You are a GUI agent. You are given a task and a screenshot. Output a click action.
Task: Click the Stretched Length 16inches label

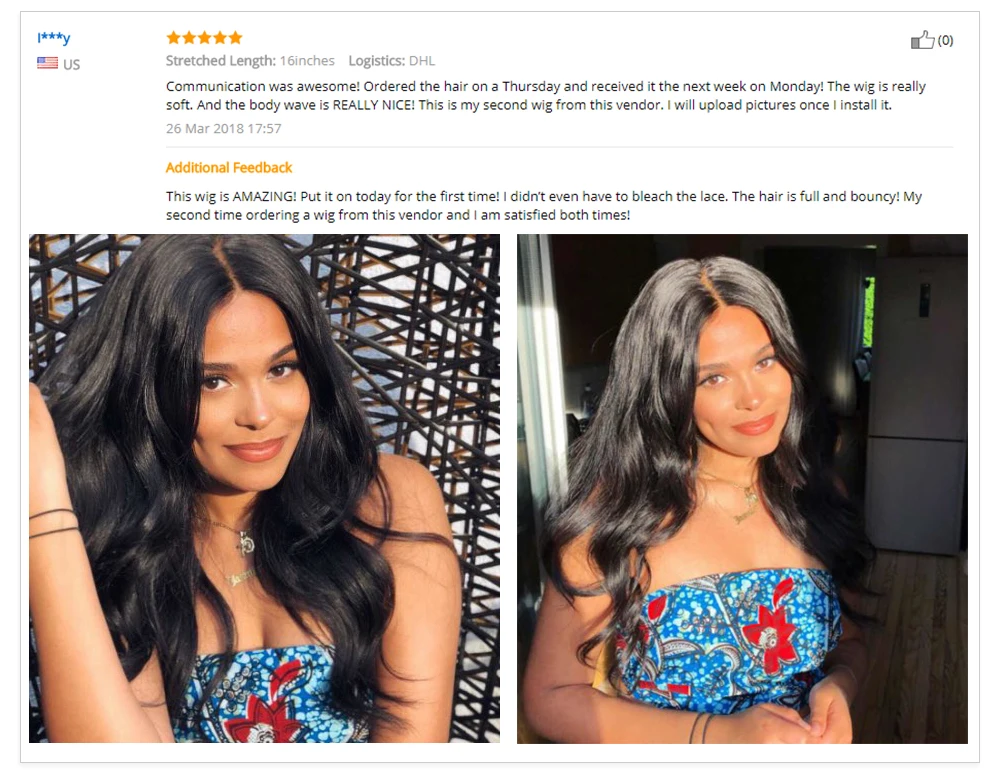250,61
